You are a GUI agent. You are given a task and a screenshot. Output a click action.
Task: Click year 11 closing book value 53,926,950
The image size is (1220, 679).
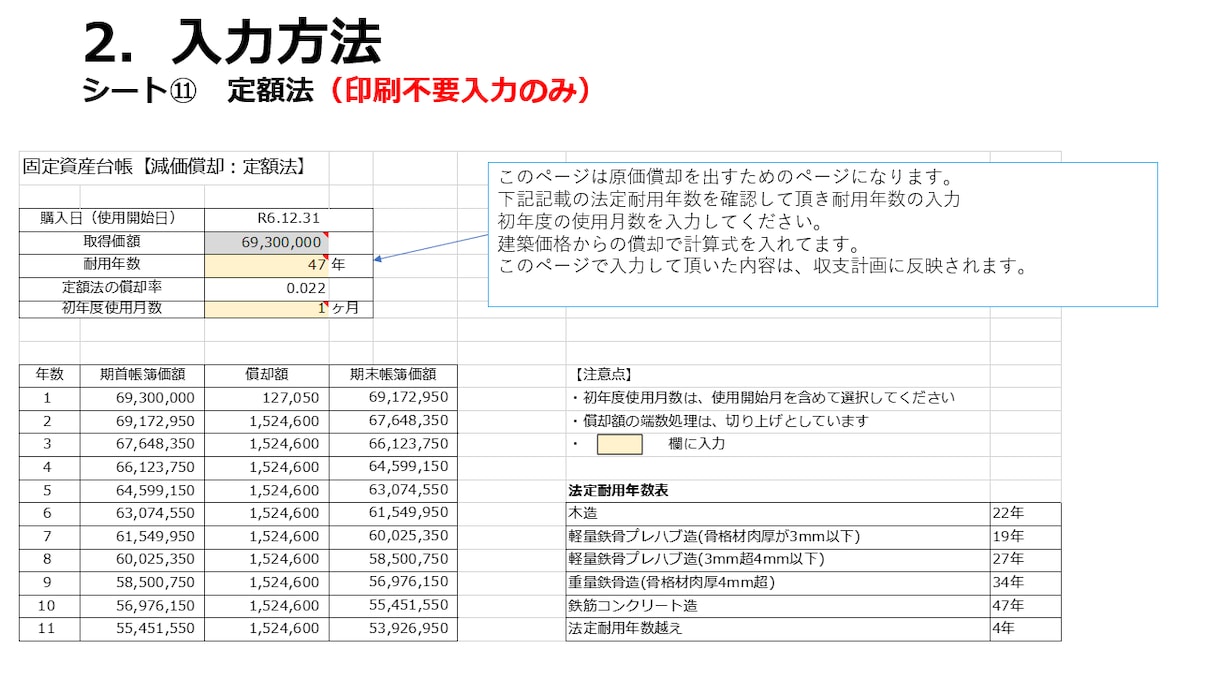pyautogui.click(x=393, y=629)
